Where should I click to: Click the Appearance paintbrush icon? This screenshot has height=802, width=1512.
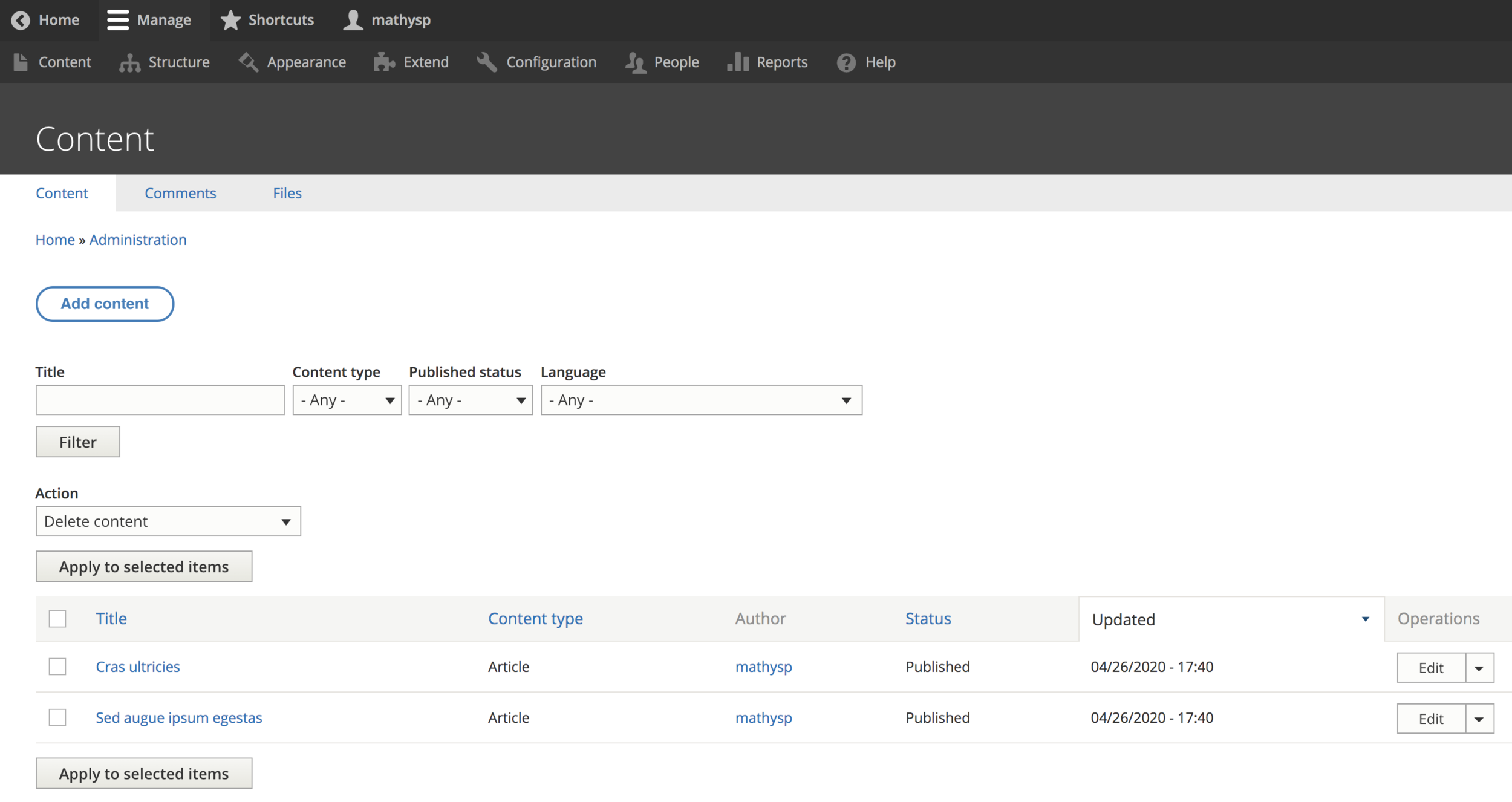point(248,62)
